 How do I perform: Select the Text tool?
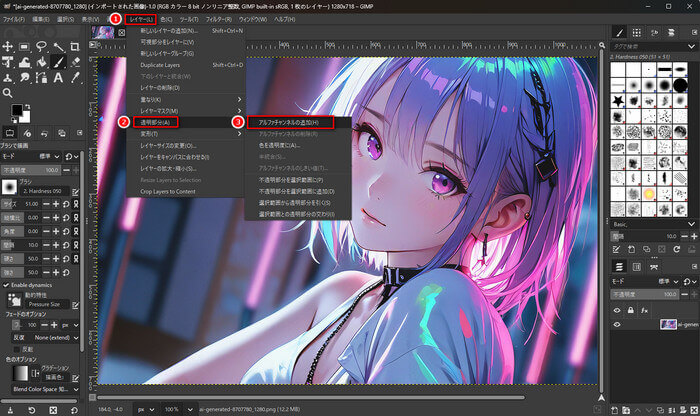point(58,78)
